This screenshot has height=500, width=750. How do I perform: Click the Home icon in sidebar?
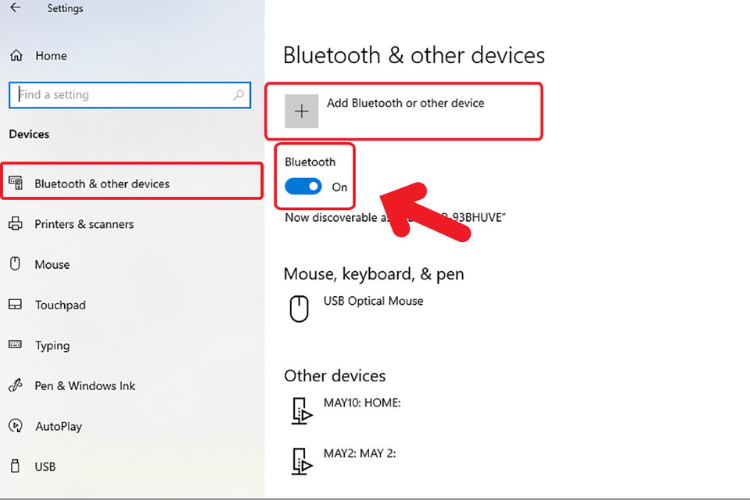point(16,56)
